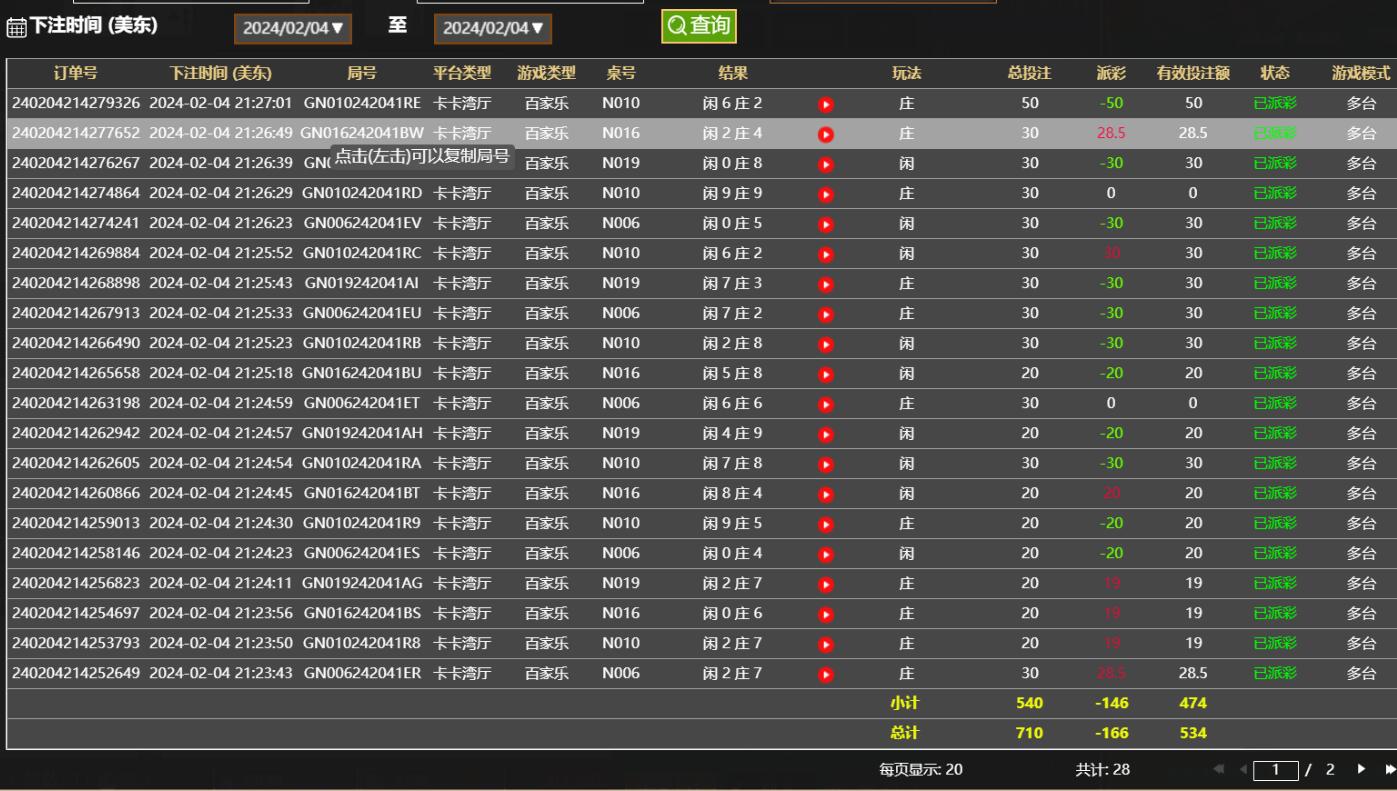Copy round number GN019242041AG
The height and width of the screenshot is (791, 1397).
(362, 583)
